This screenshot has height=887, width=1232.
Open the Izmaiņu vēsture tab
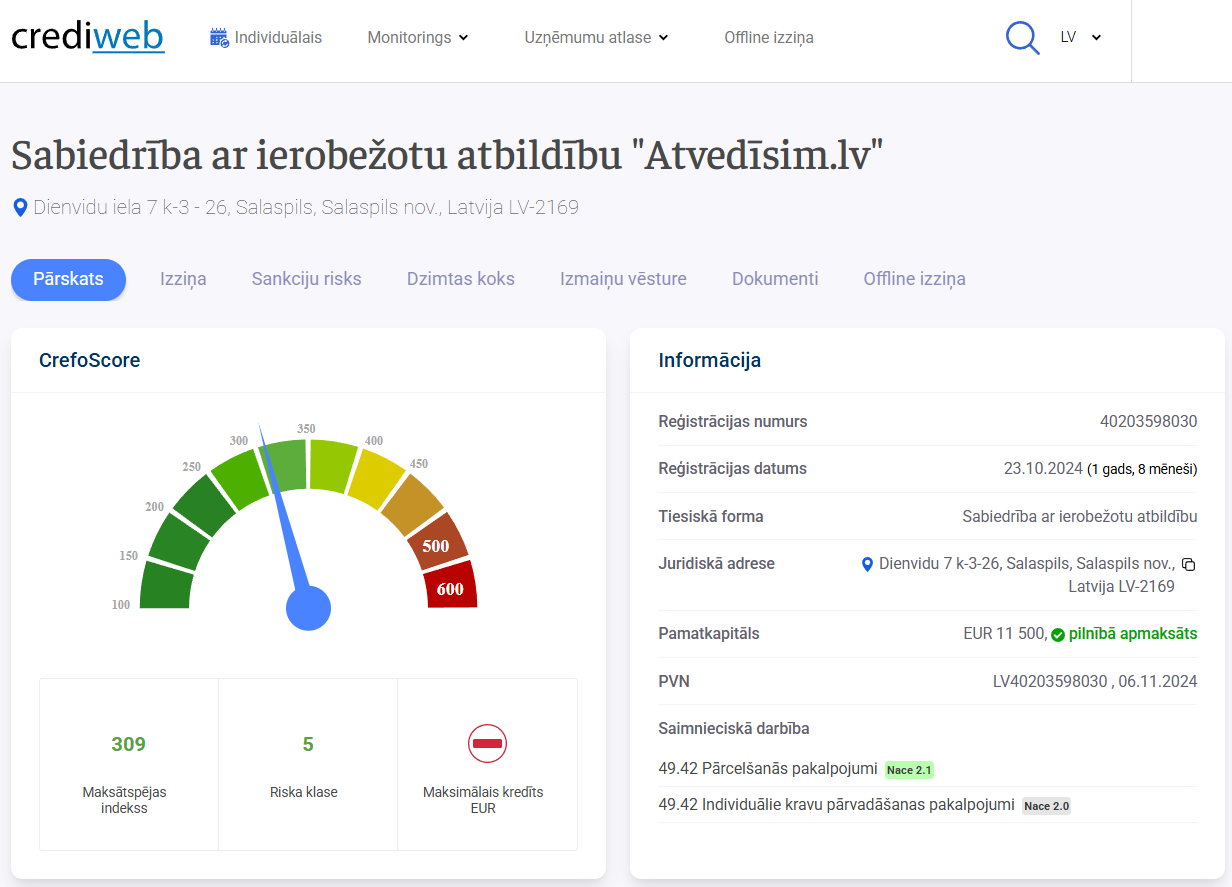[x=623, y=279]
